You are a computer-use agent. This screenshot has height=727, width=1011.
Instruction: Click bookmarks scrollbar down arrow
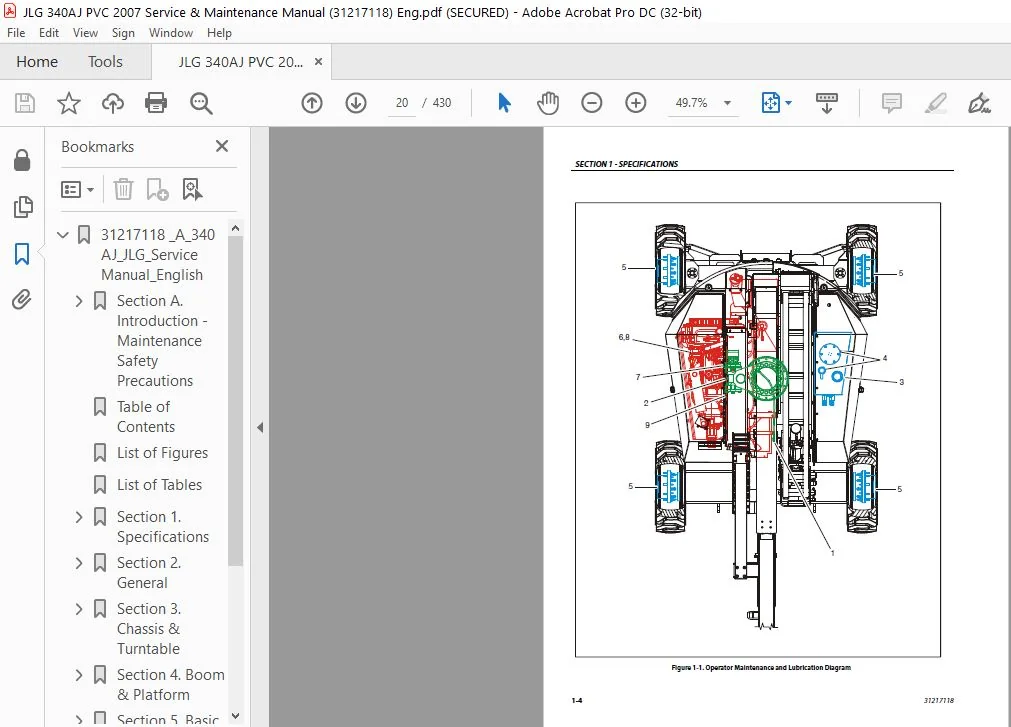[235, 716]
